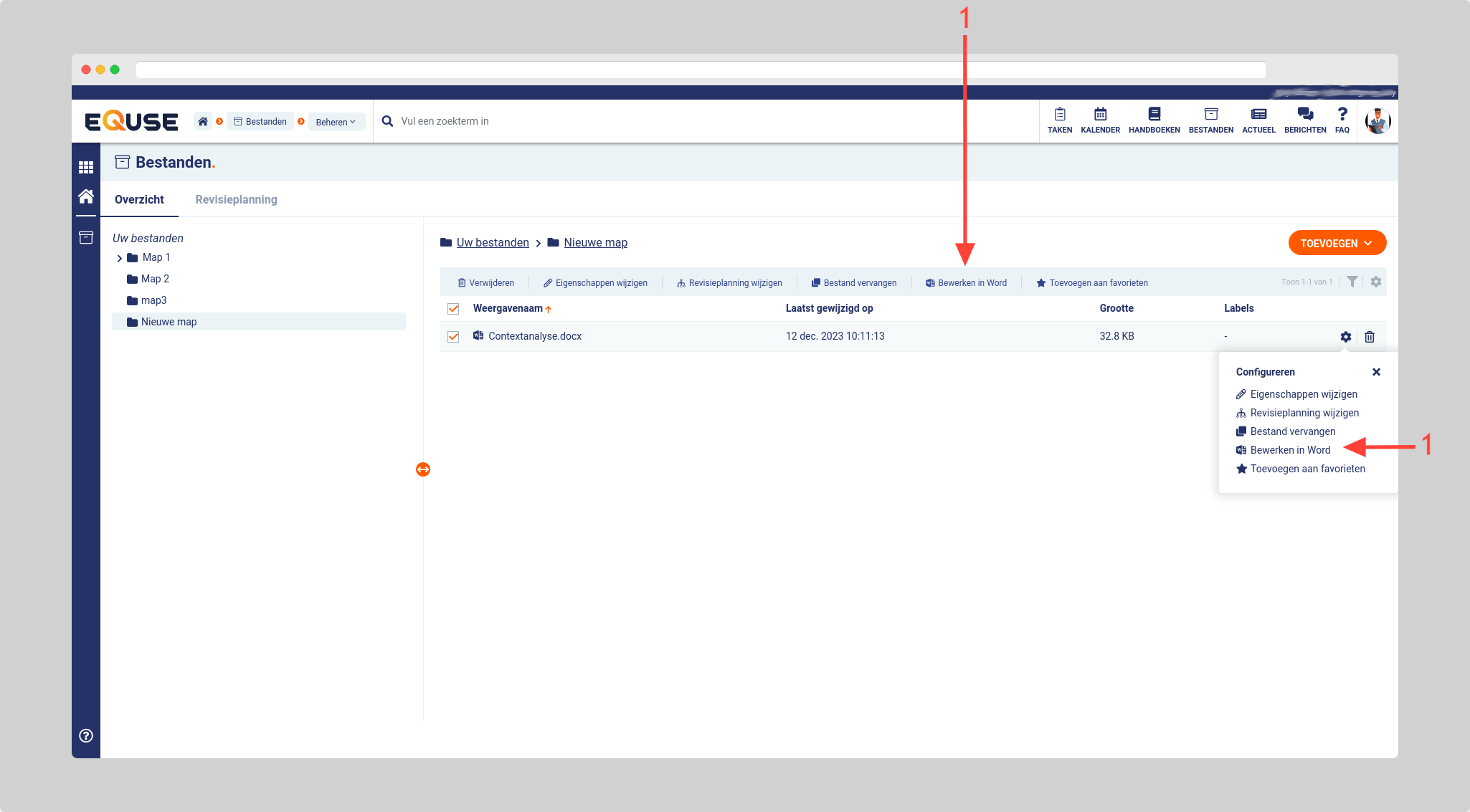Open Kalender in top navigation
Screen dimensions: 1470x812
1100,120
